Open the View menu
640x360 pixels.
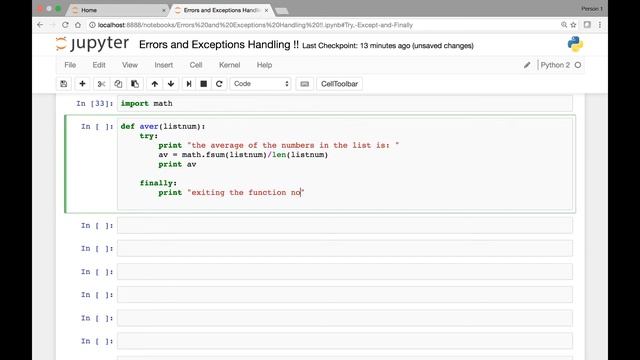(130, 65)
